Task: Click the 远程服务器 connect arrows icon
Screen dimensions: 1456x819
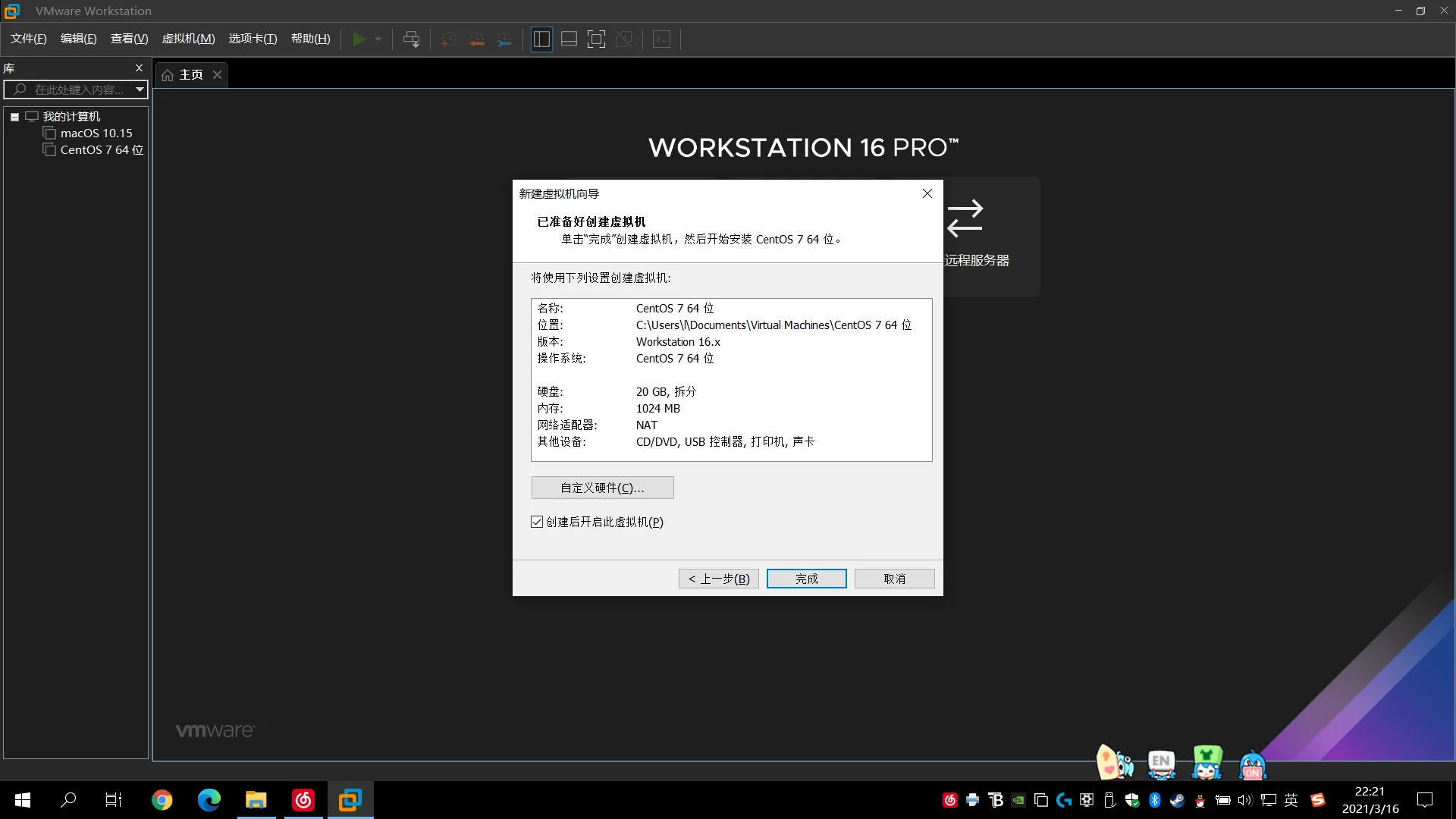Action: tap(965, 218)
